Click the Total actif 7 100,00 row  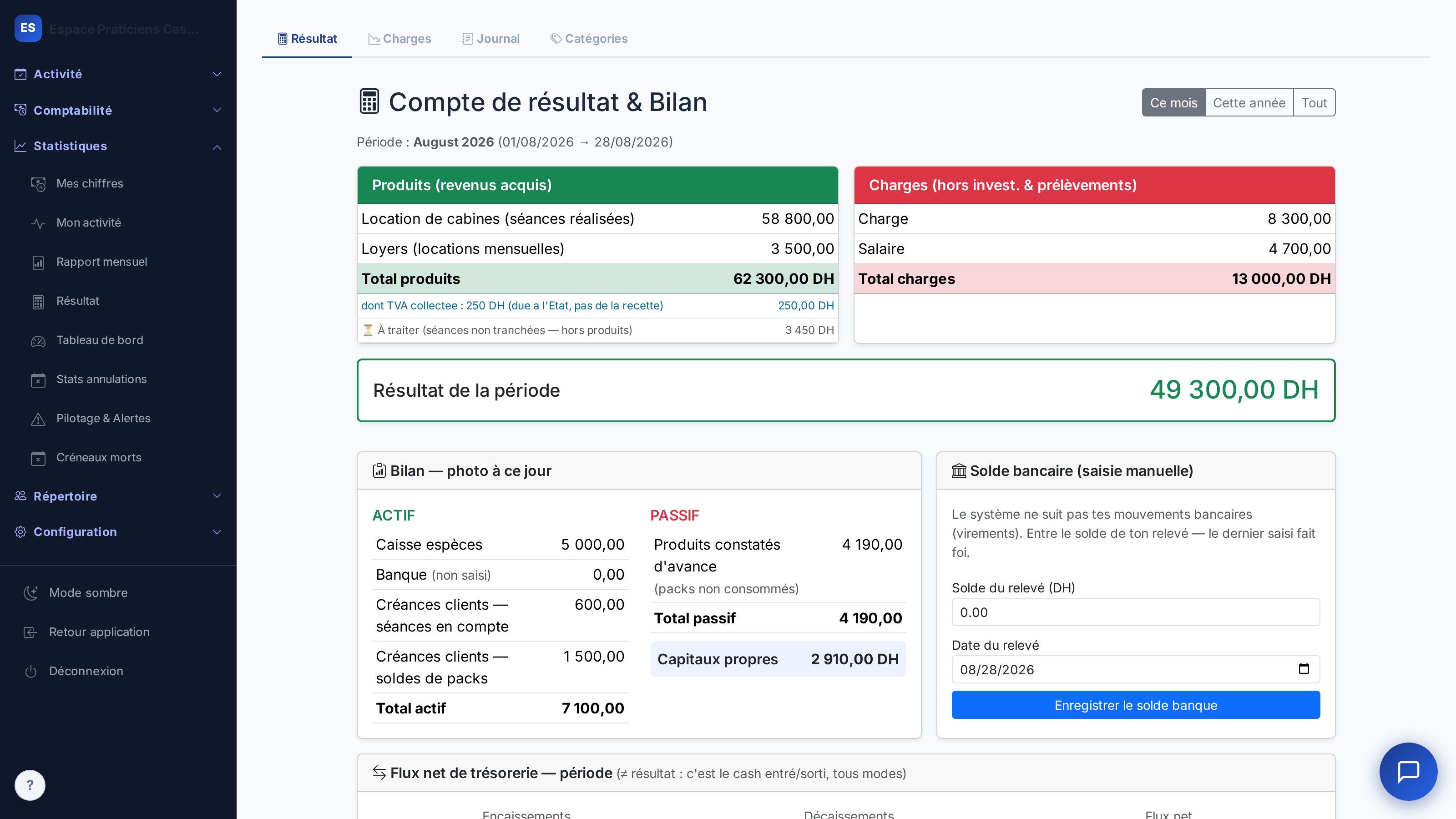click(x=500, y=708)
